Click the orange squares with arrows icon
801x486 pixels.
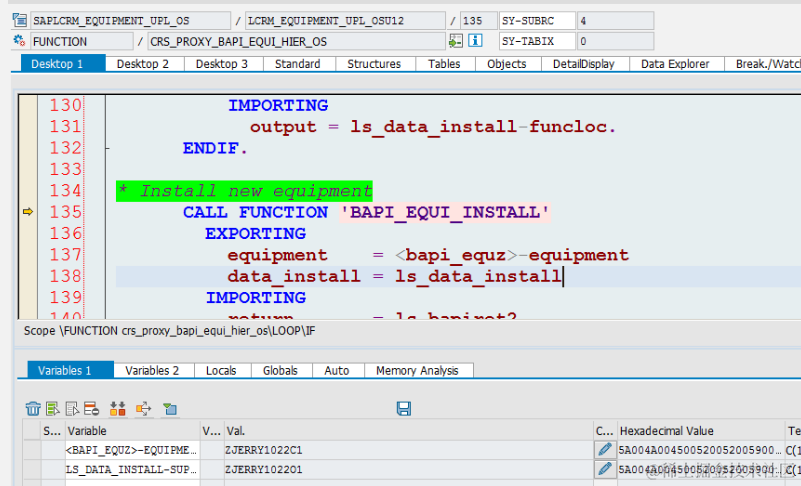[117, 408]
